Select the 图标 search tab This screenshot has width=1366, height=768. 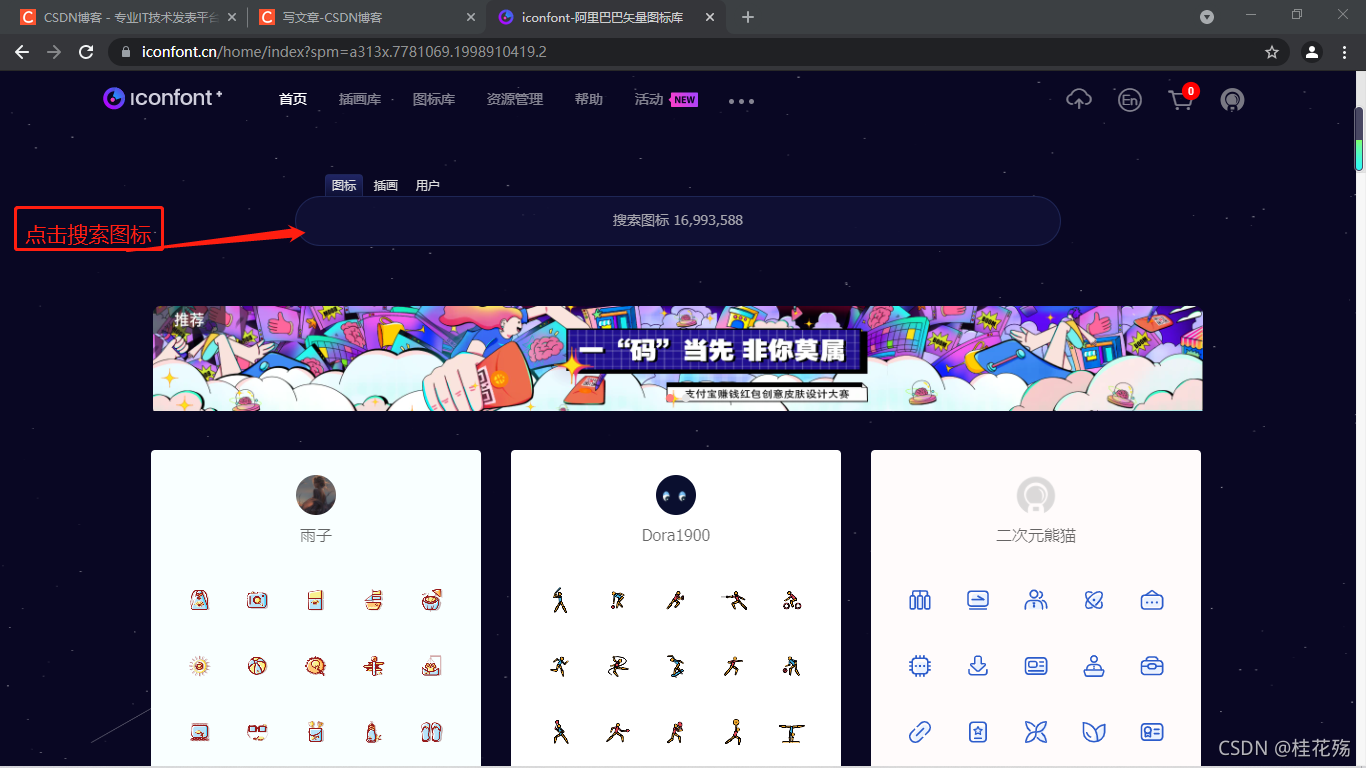pos(344,185)
